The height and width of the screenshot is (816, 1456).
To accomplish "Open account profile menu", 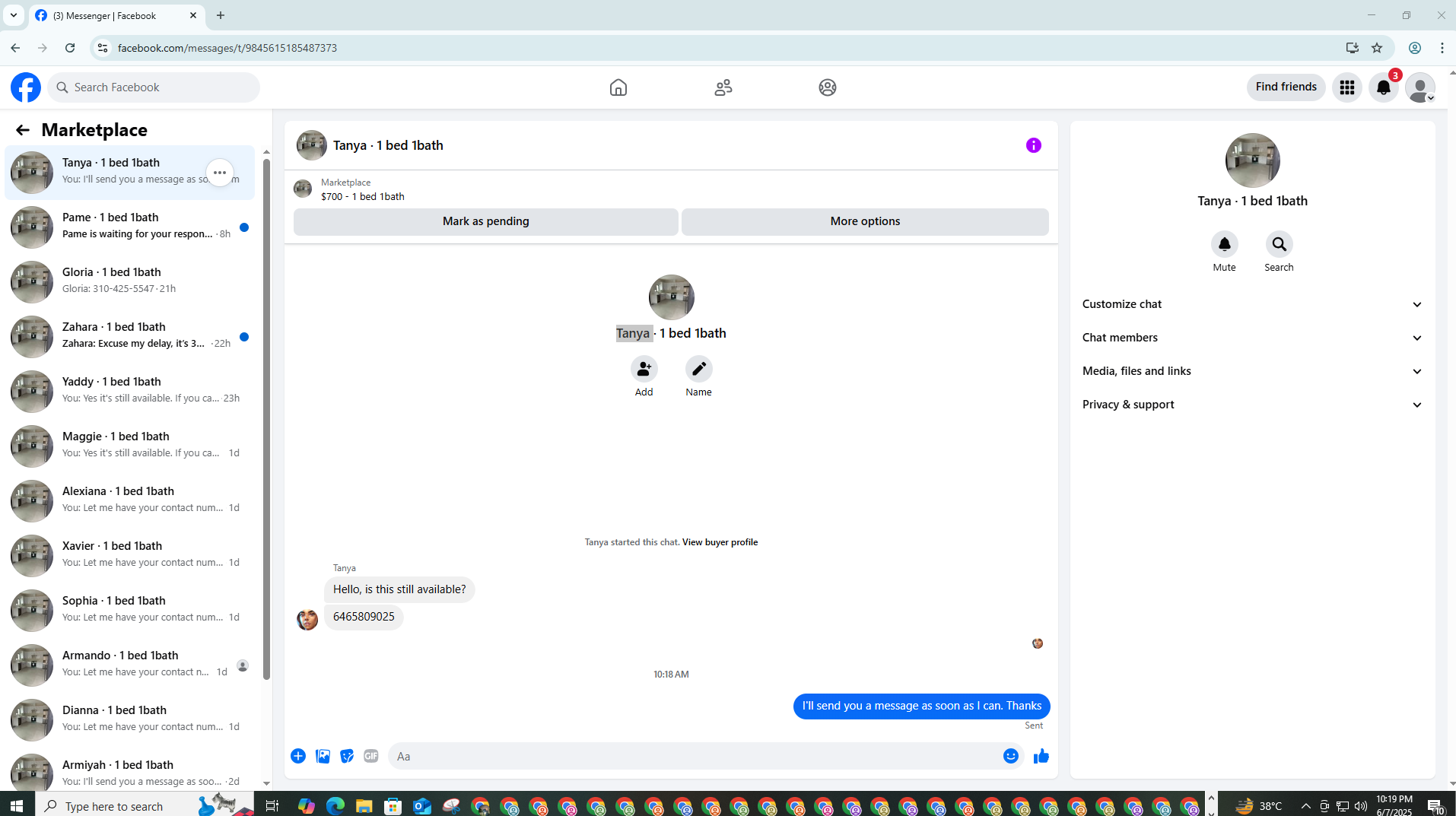I will [1420, 87].
